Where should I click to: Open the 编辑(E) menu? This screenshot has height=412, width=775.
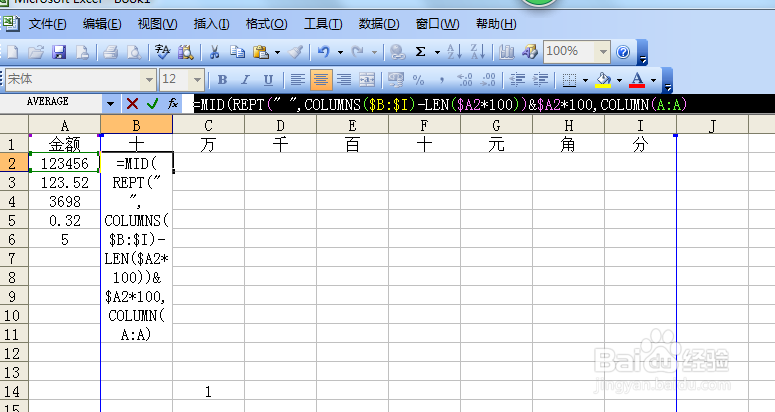click(x=102, y=24)
